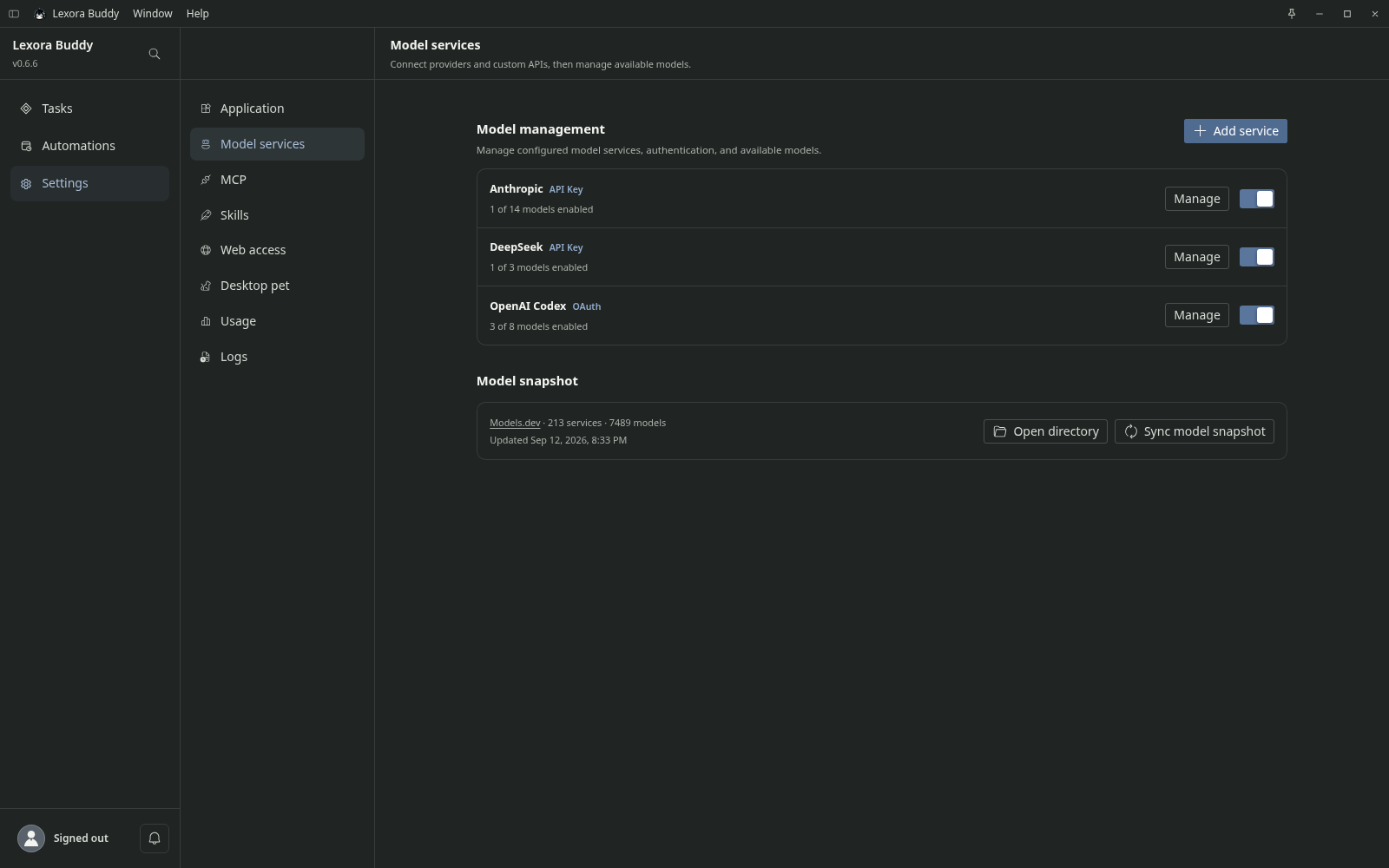Open the Help menu

coord(198,14)
